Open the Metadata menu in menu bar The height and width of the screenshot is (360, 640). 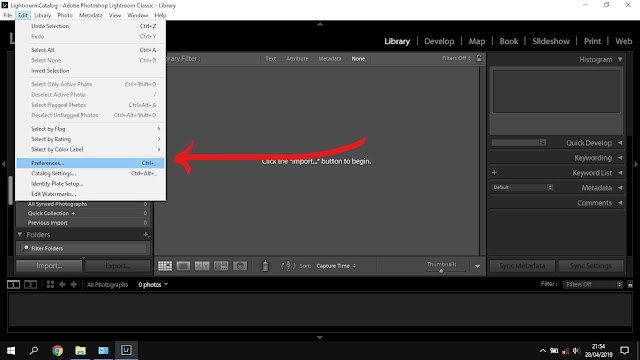pyautogui.click(x=91, y=15)
